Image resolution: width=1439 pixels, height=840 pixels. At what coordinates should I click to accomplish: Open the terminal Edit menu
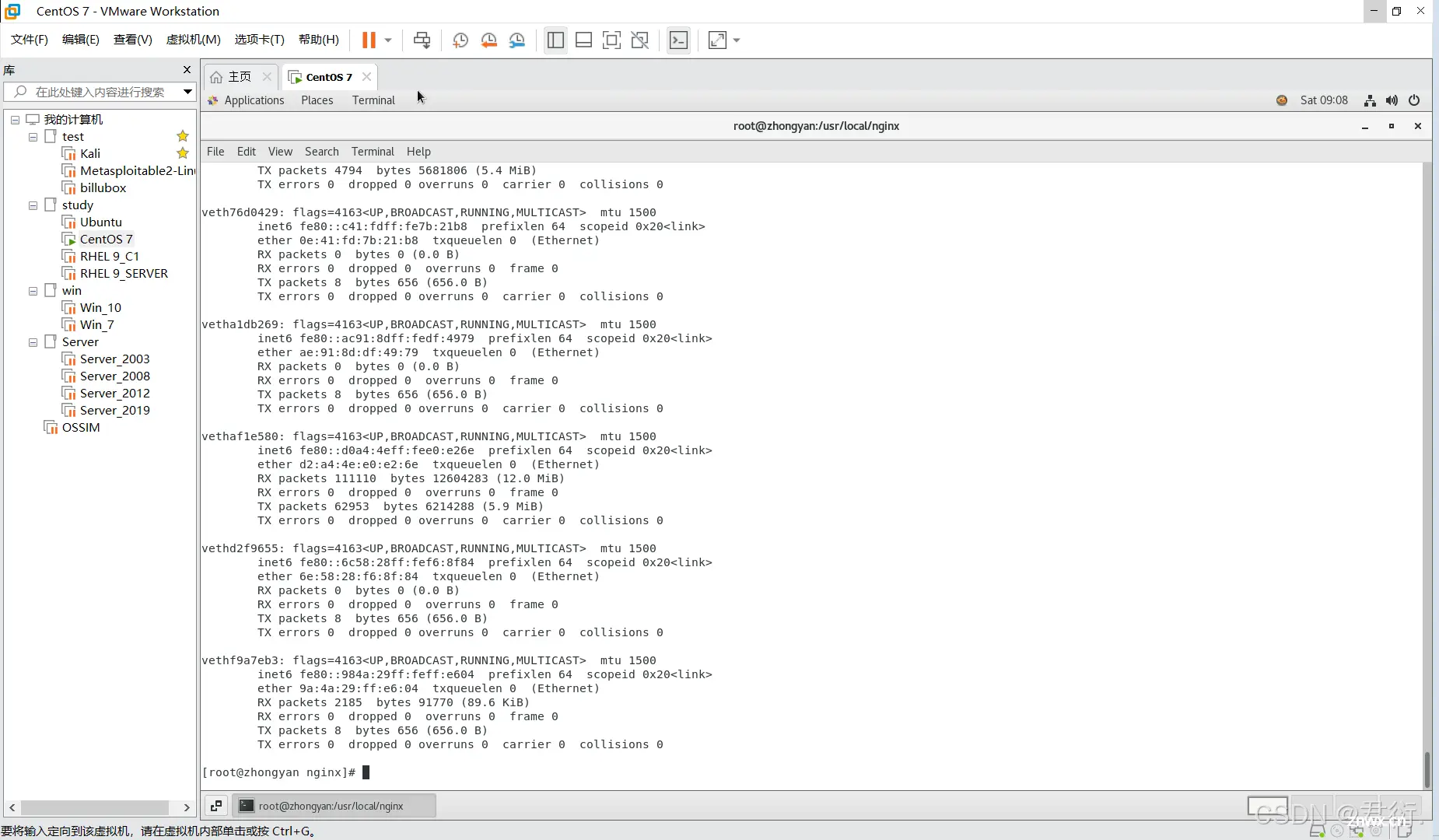pyautogui.click(x=247, y=151)
